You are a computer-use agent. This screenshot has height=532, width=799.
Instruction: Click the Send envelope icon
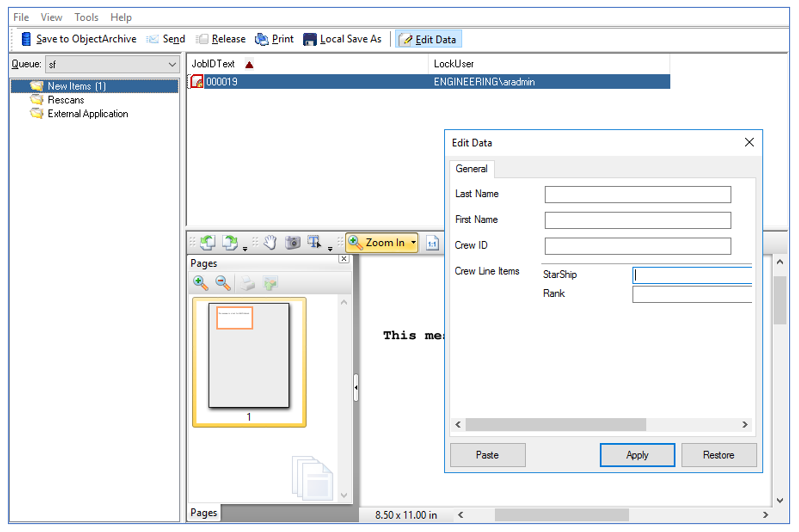pyautogui.click(x=152, y=39)
